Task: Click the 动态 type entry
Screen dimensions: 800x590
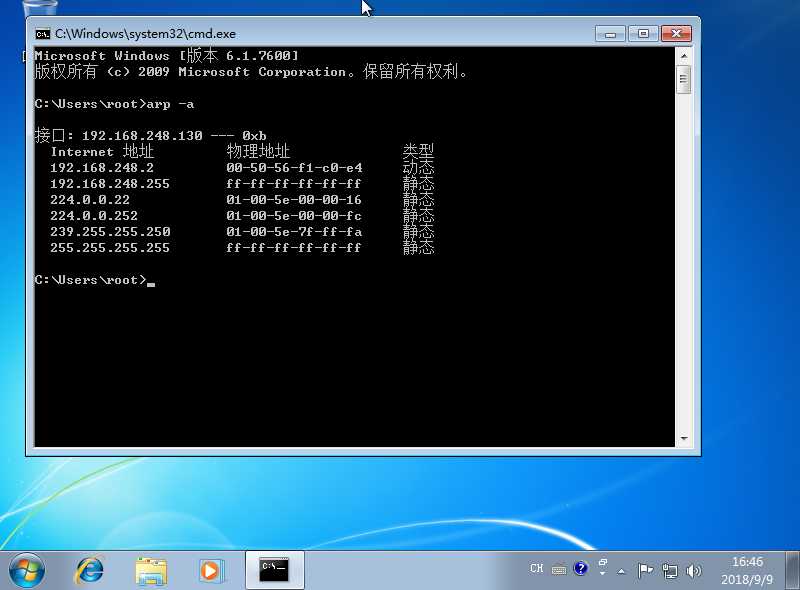Action: [x=418, y=167]
